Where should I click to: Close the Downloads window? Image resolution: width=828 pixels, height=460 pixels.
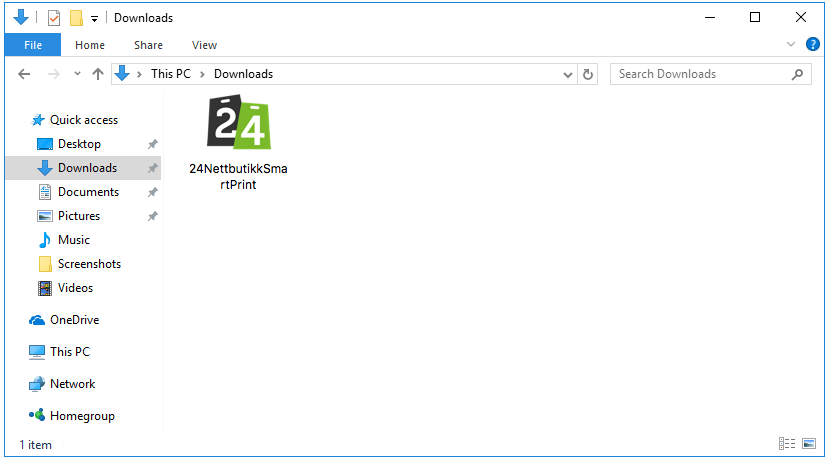pyautogui.click(x=801, y=17)
